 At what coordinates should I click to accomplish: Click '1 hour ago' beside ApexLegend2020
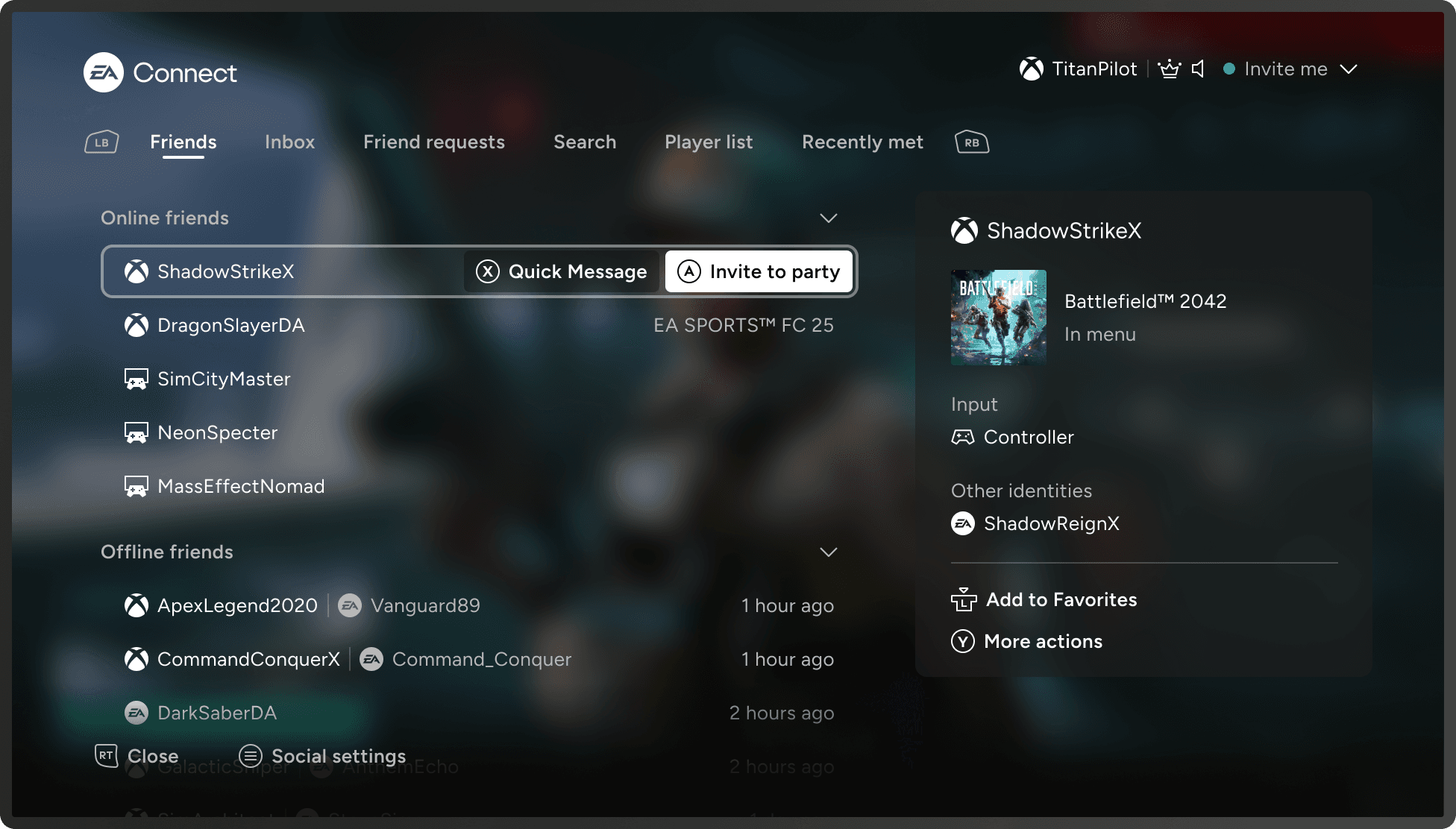tap(788, 605)
